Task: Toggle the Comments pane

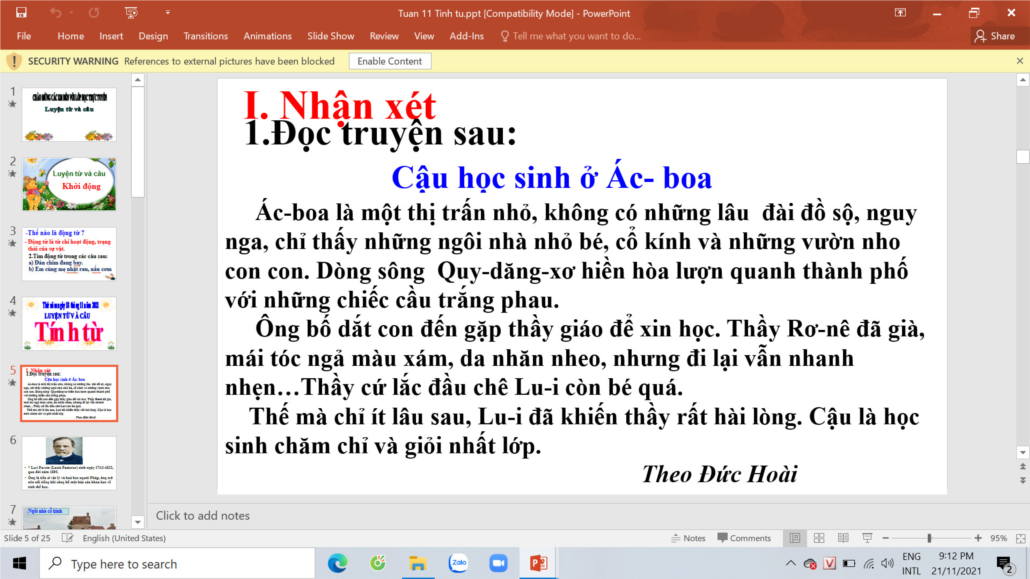Action: coord(742,538)
